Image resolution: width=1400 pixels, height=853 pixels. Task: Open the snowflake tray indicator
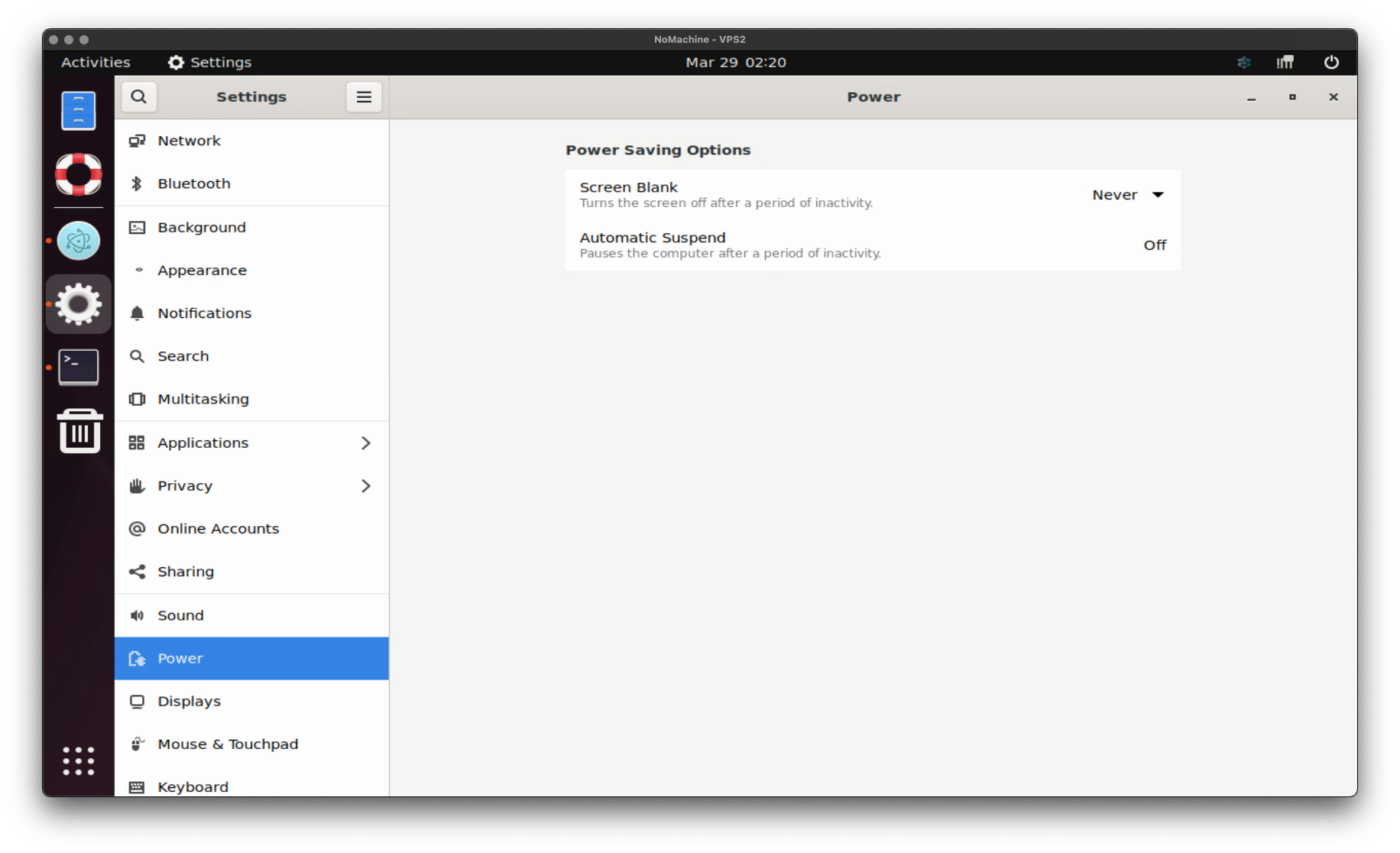(1244, 63)
